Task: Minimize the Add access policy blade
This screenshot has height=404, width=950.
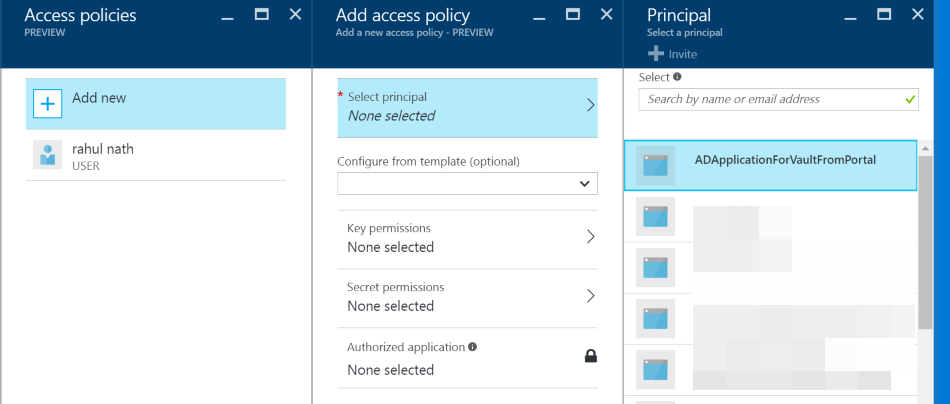Action: point(539,18)
